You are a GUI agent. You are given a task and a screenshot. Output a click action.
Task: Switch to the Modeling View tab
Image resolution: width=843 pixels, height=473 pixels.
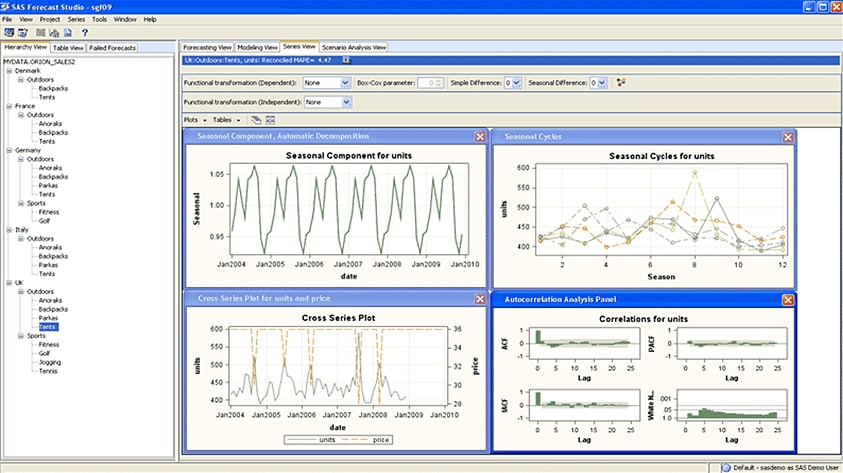click(258, 47)
